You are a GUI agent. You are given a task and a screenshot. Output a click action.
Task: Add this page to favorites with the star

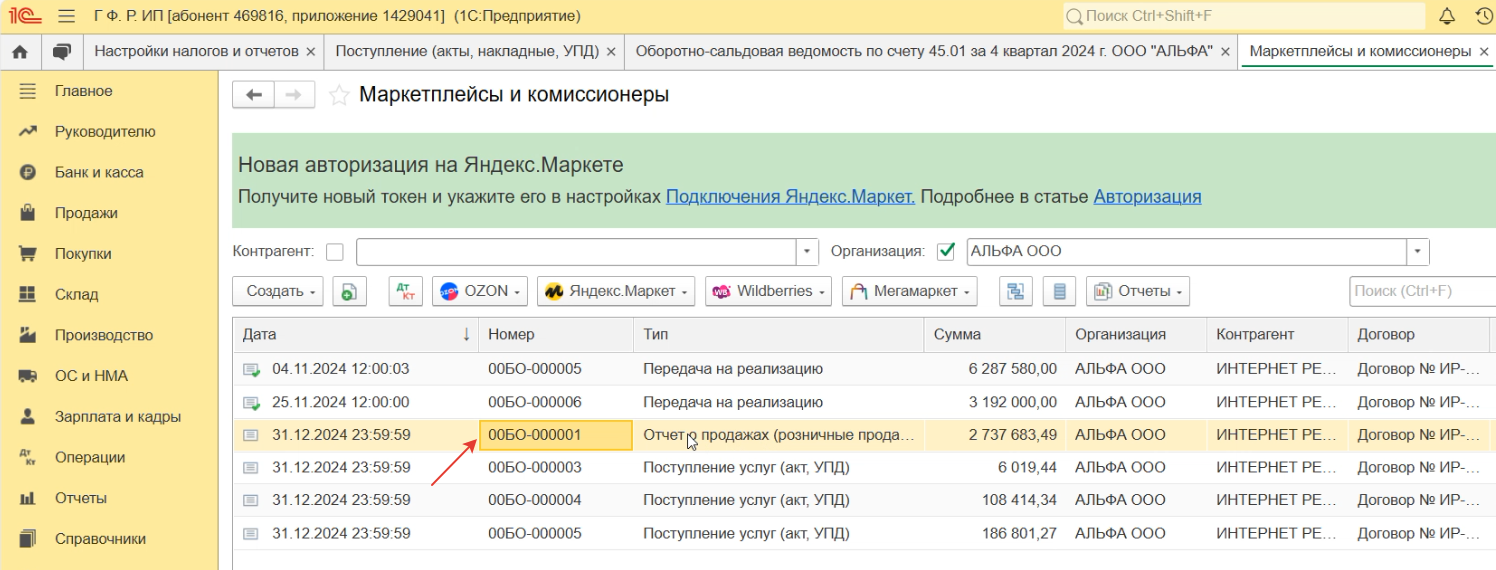(x=340, y=95)
